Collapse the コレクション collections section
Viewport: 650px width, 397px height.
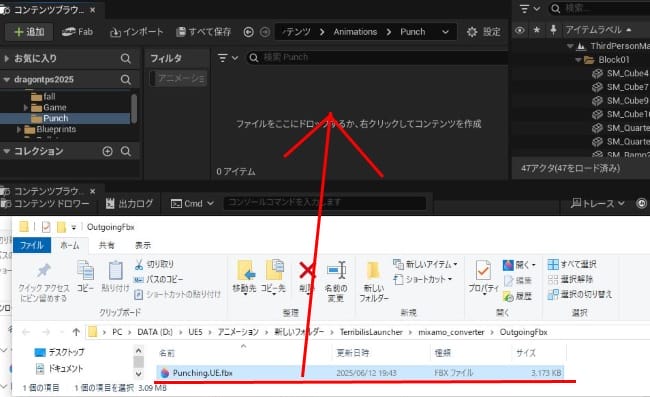[7, 151]
